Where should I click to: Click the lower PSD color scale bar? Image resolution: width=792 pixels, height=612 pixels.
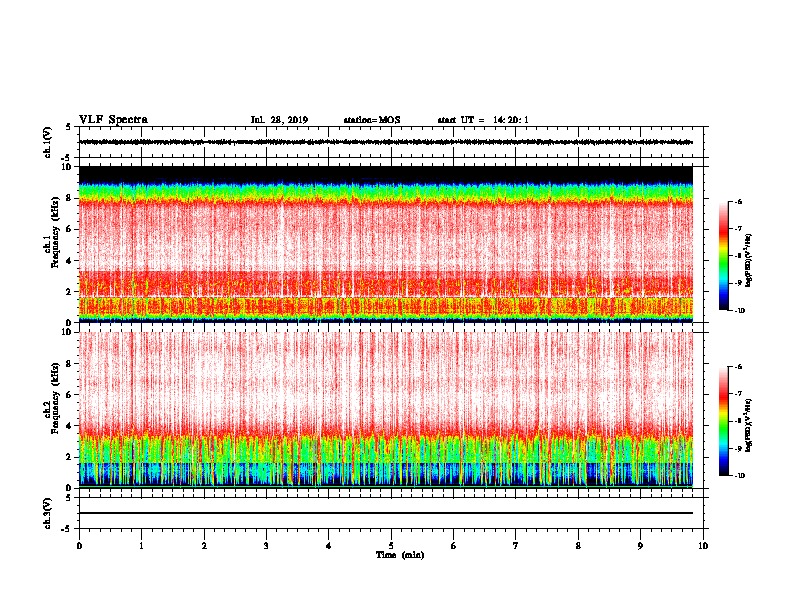[723, 421]
